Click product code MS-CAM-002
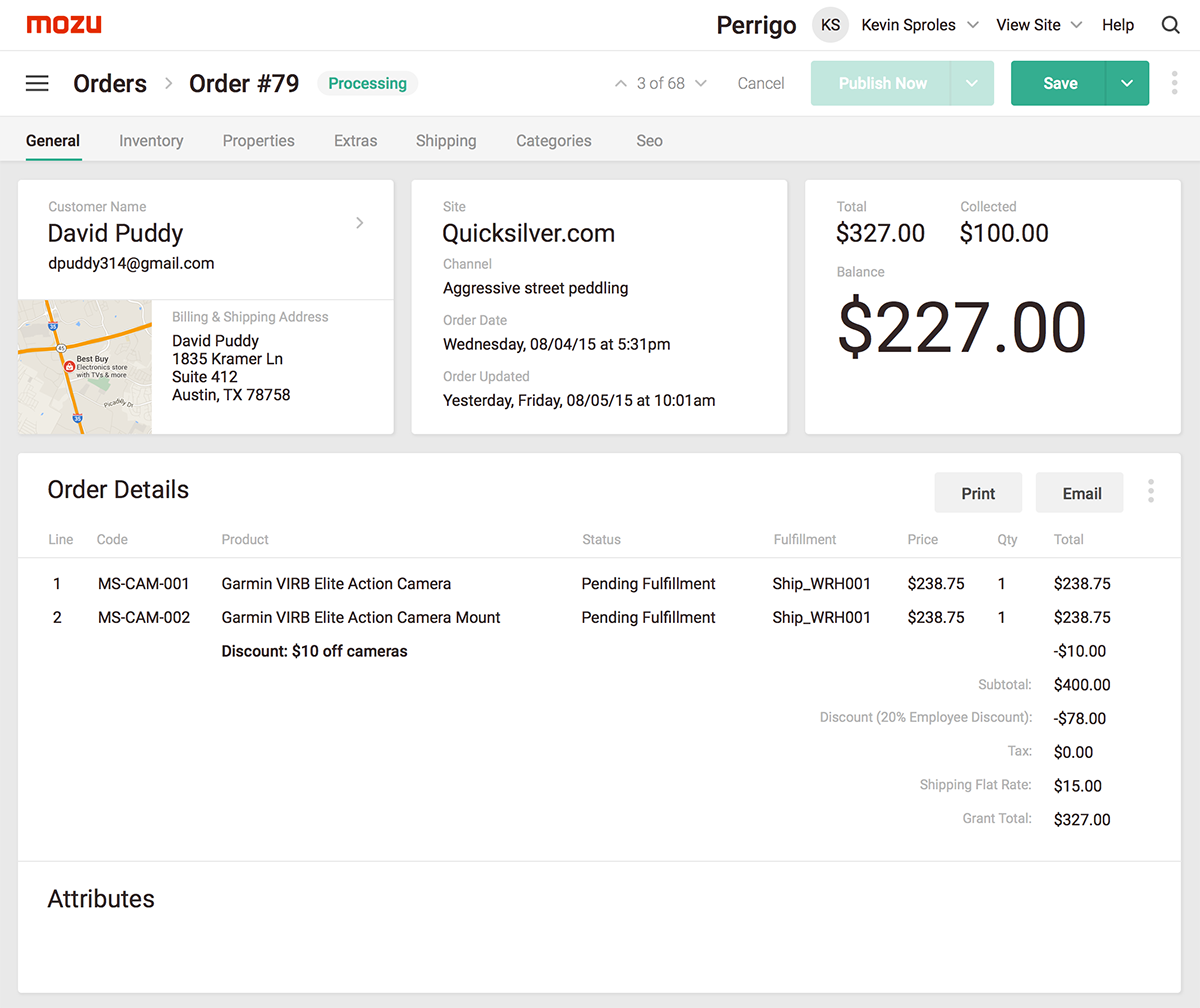 (144, 617)
